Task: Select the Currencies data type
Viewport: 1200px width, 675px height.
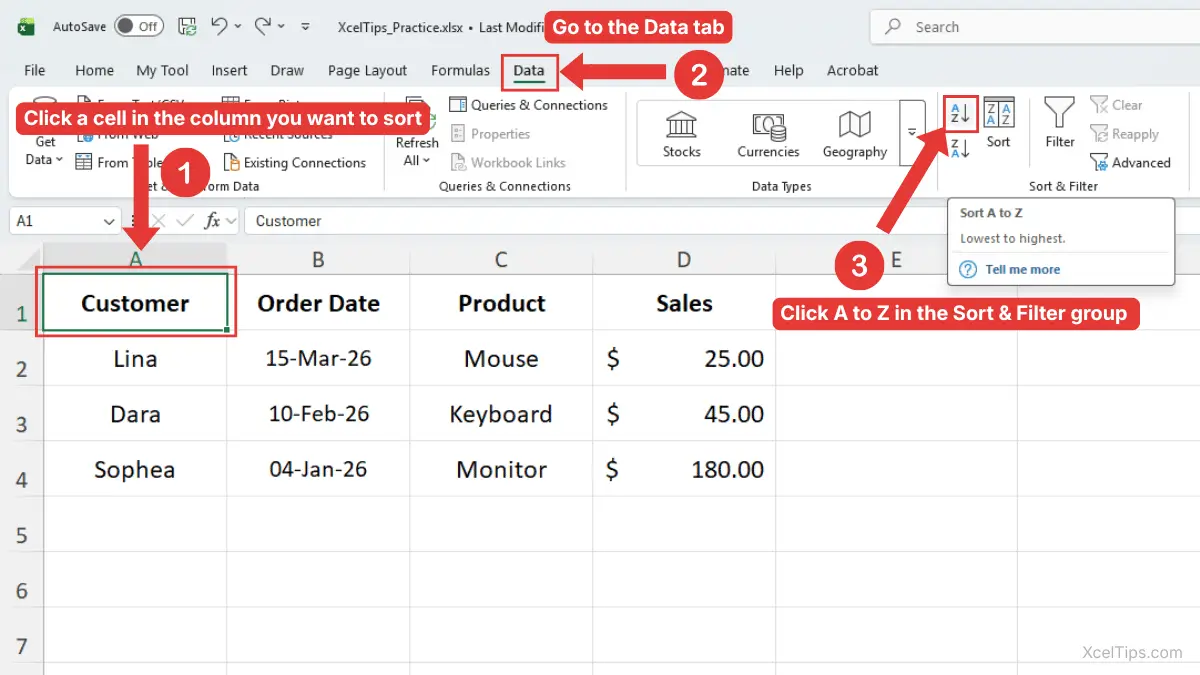Action: click(x=768, y=134)
